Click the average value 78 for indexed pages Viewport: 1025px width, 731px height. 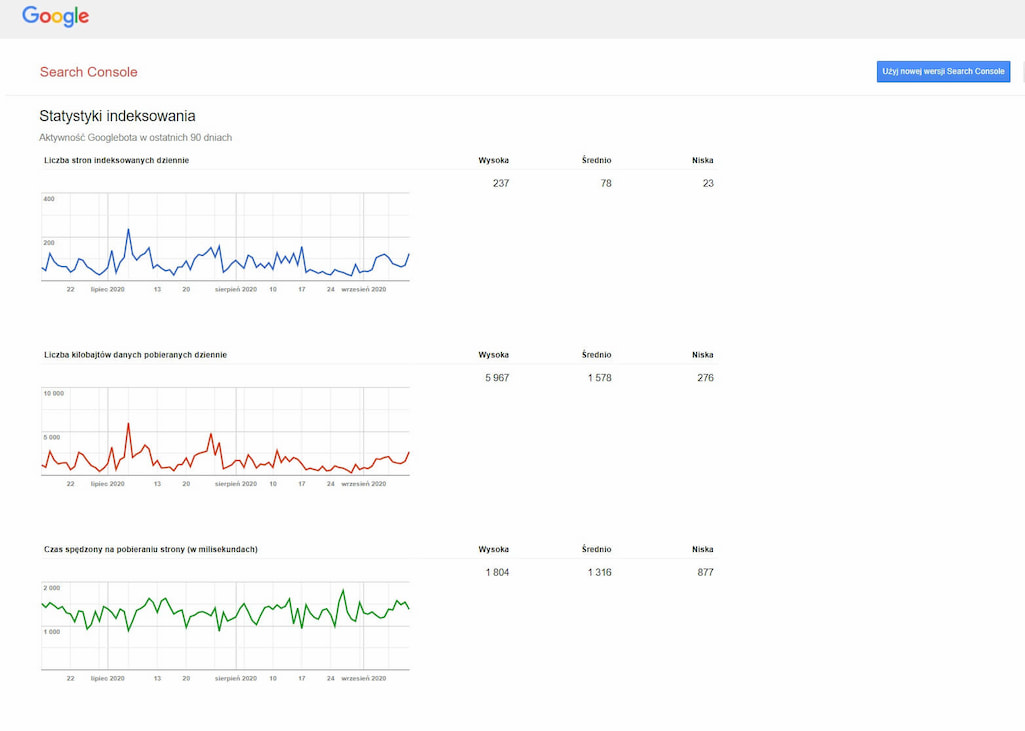[x=606, y=183]
